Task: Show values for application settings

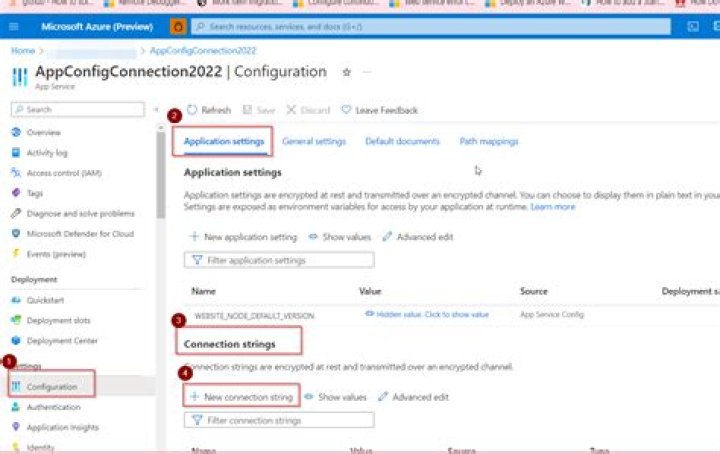Action: coord(340,237)
